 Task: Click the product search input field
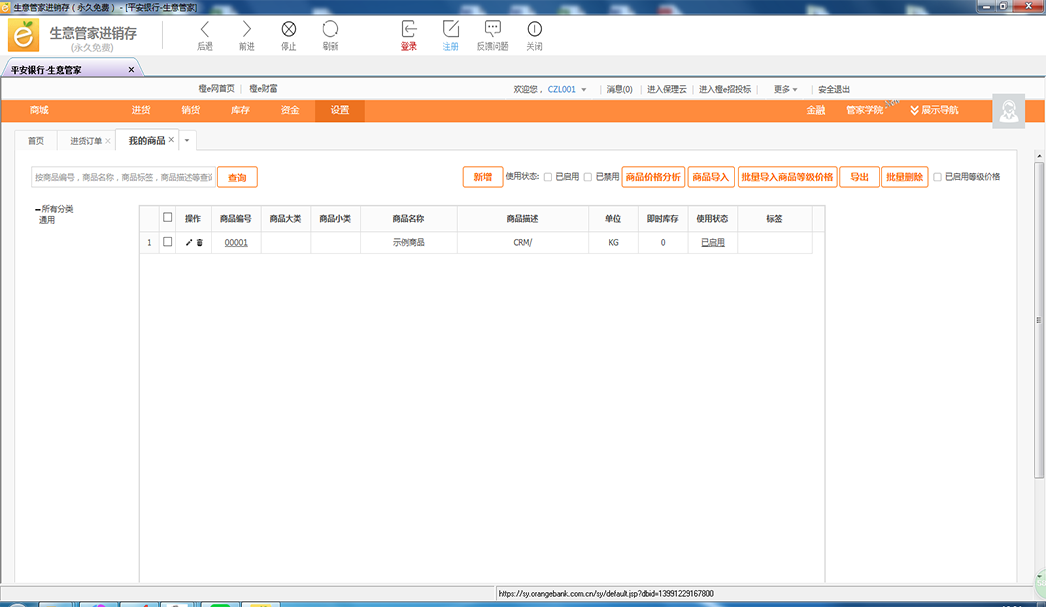[122, 177]
